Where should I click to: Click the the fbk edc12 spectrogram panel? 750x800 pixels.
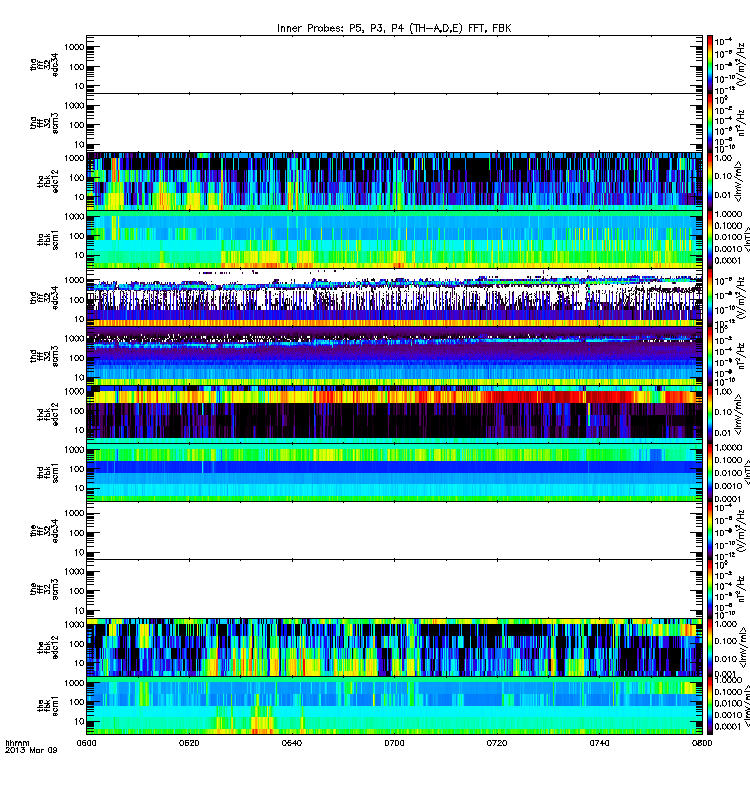[394, 647]
